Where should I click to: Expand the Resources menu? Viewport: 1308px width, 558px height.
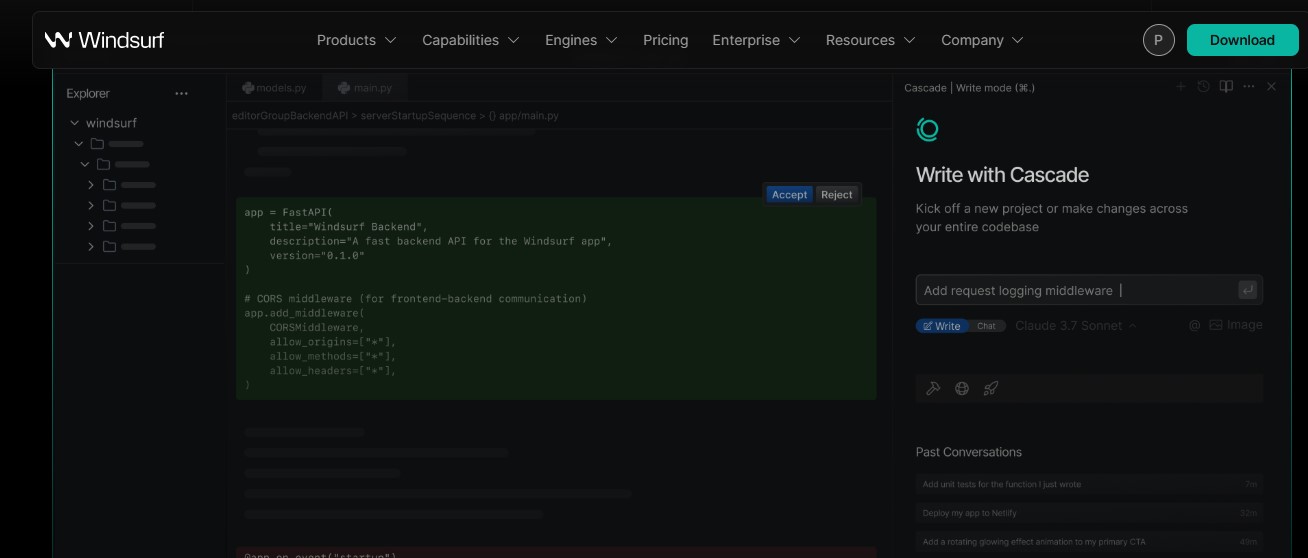(870, 40)
